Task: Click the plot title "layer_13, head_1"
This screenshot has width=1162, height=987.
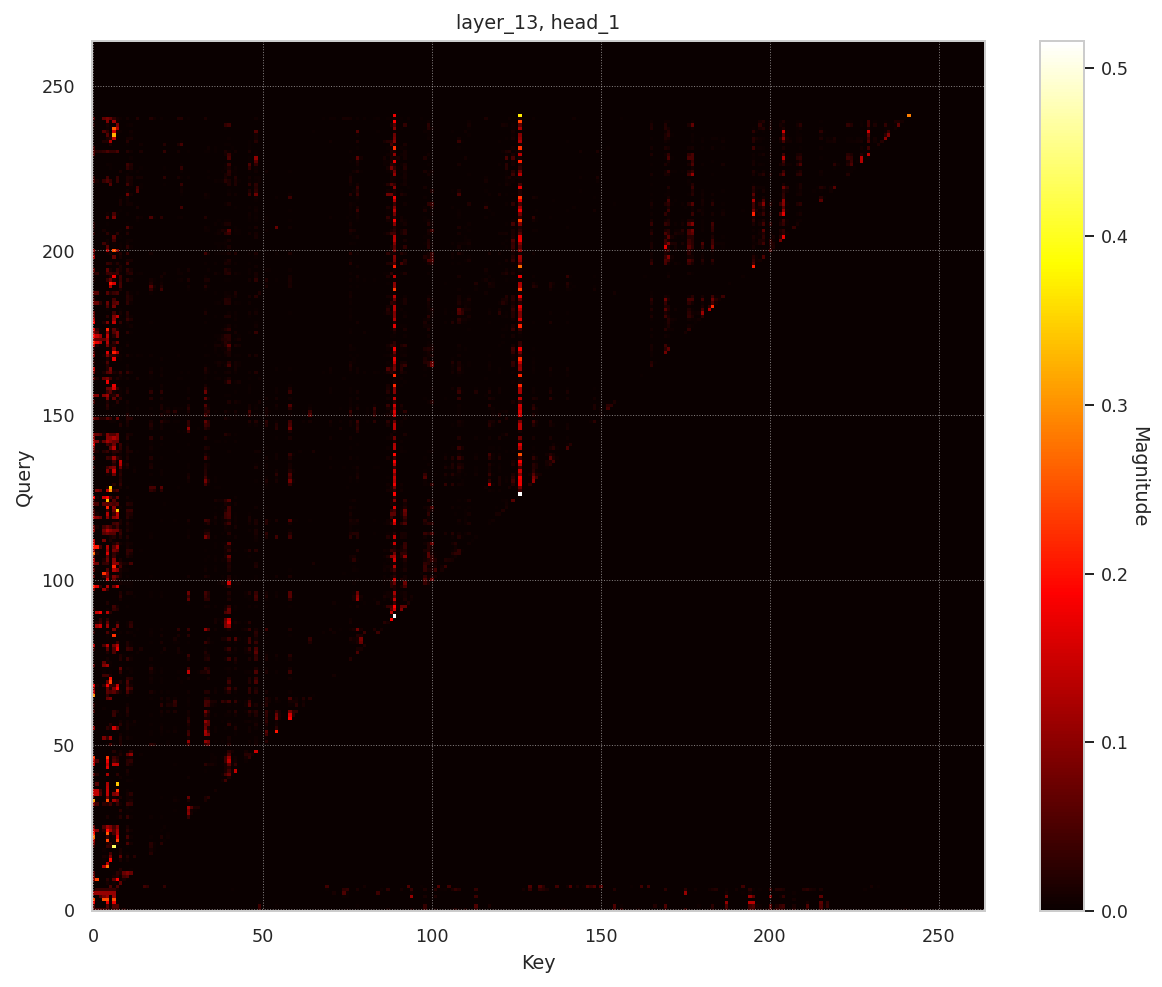Action: click(537, 22)
